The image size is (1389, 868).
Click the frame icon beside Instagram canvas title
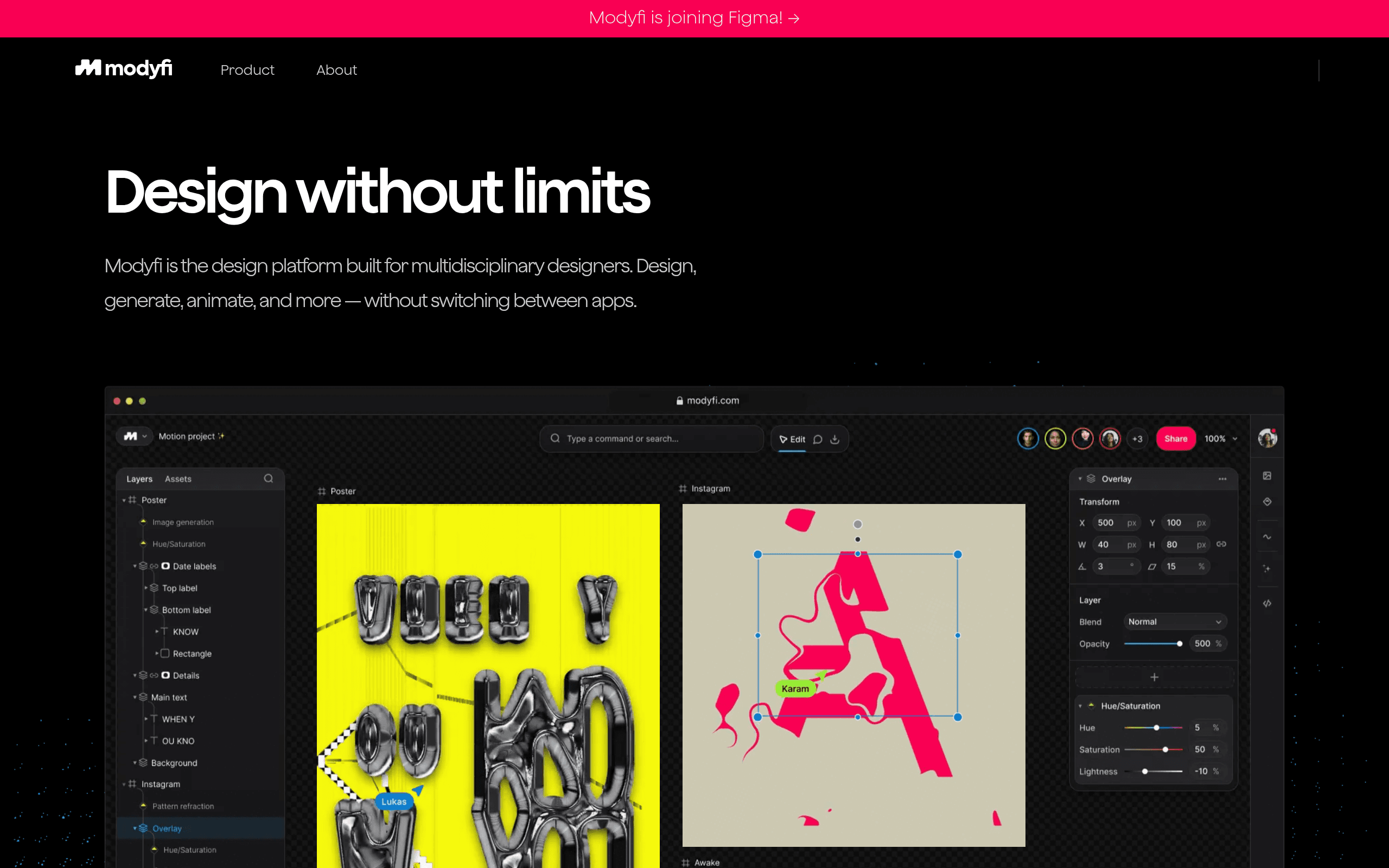[683, 489]
